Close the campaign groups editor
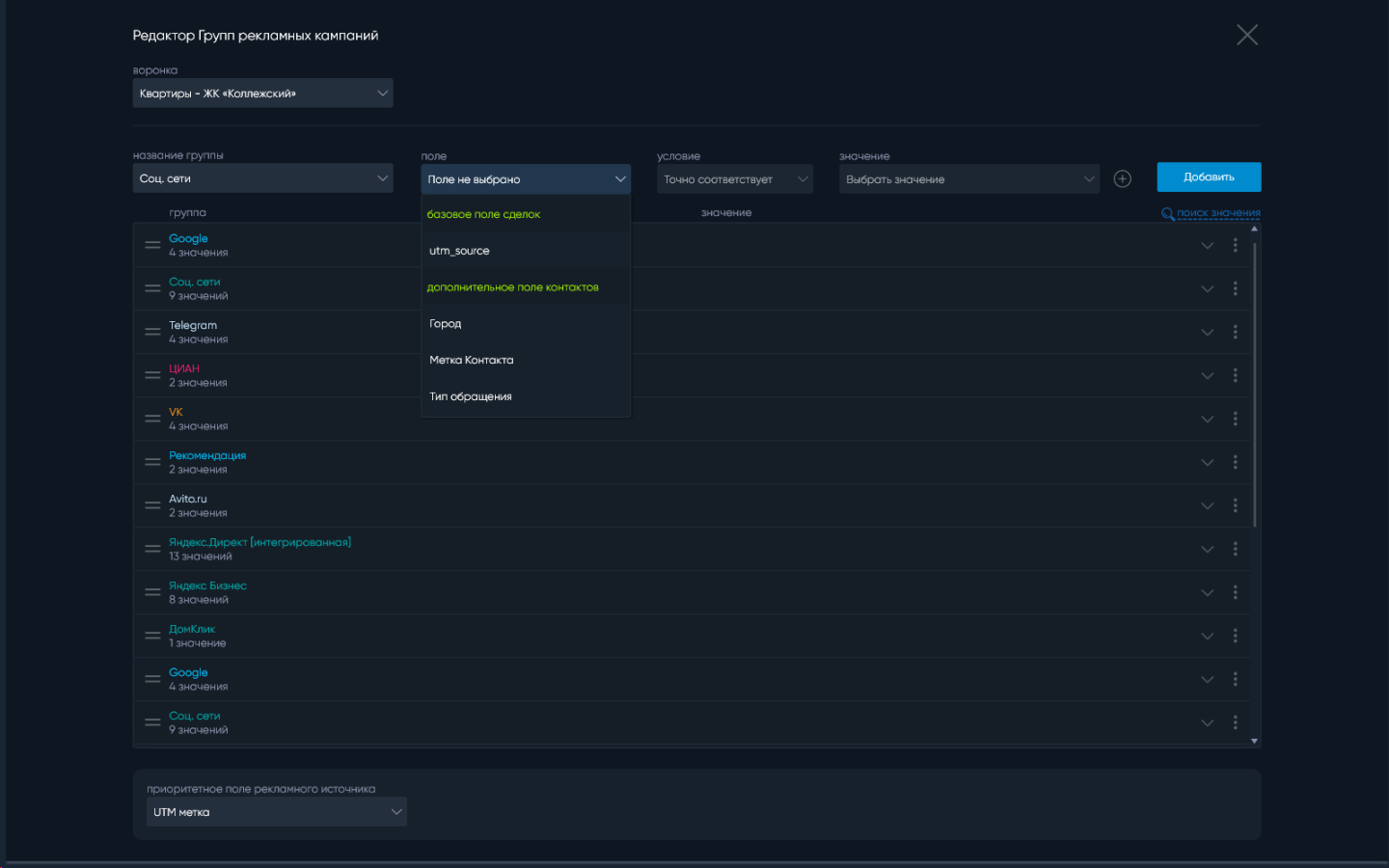This screenshot has width=1389, height=868. [1246, 36]
